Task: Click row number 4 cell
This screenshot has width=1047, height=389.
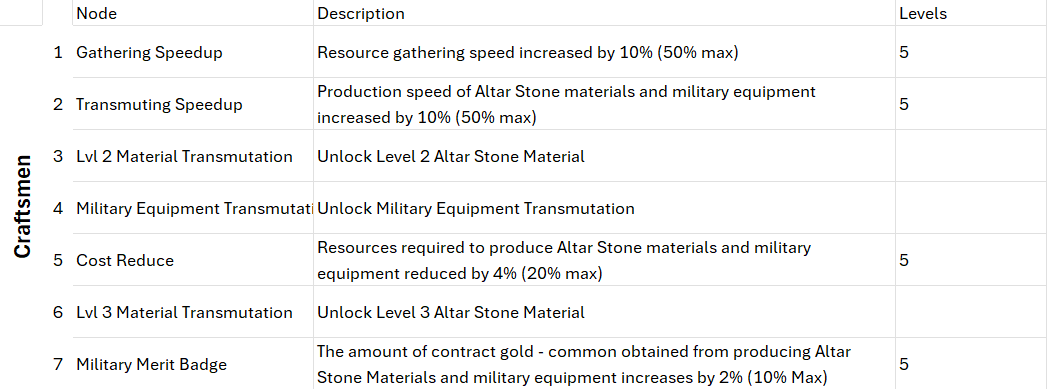Action: click(x=58, y=208)
